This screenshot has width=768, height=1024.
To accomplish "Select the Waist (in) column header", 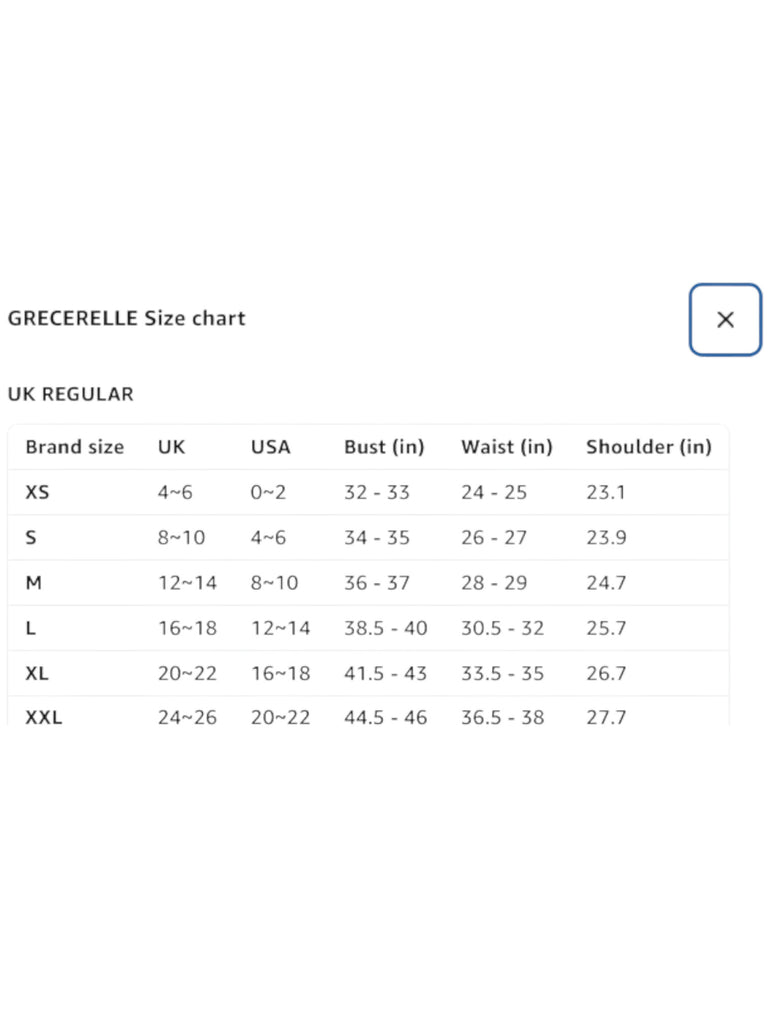I will click(506, 447).
